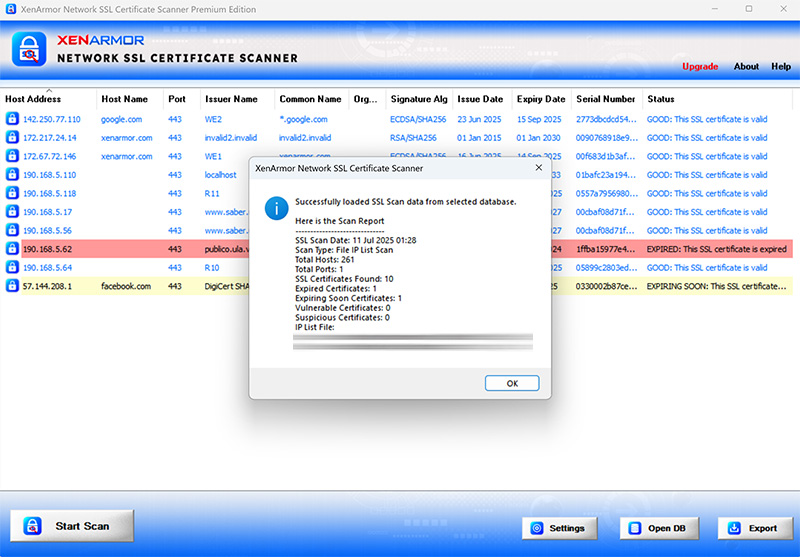Select host address 190.168.5.17

tap(47, 212)
